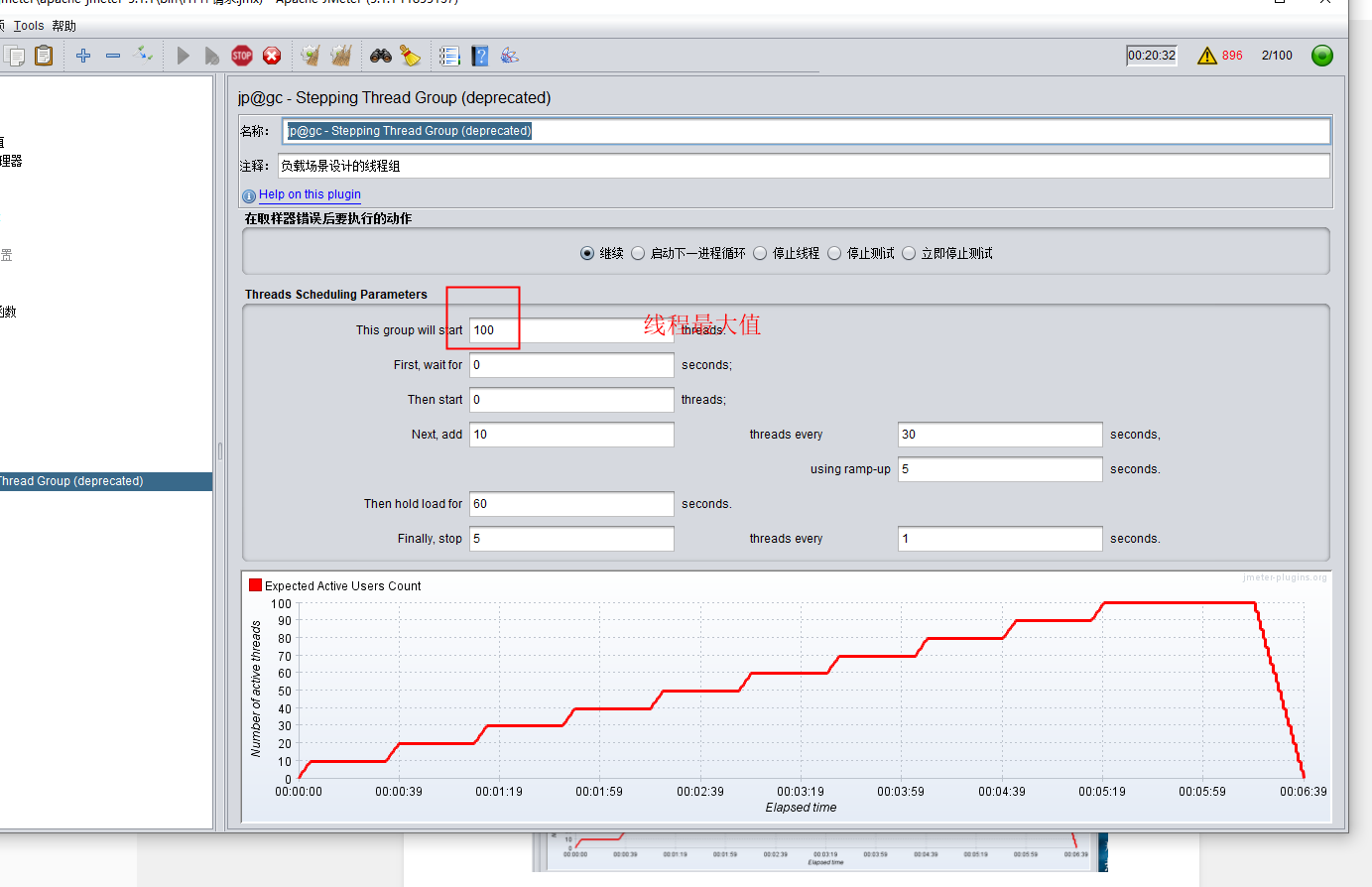The image size is (1372, 887).
Task: Click the This group will start field
Action: pos(571,330)
